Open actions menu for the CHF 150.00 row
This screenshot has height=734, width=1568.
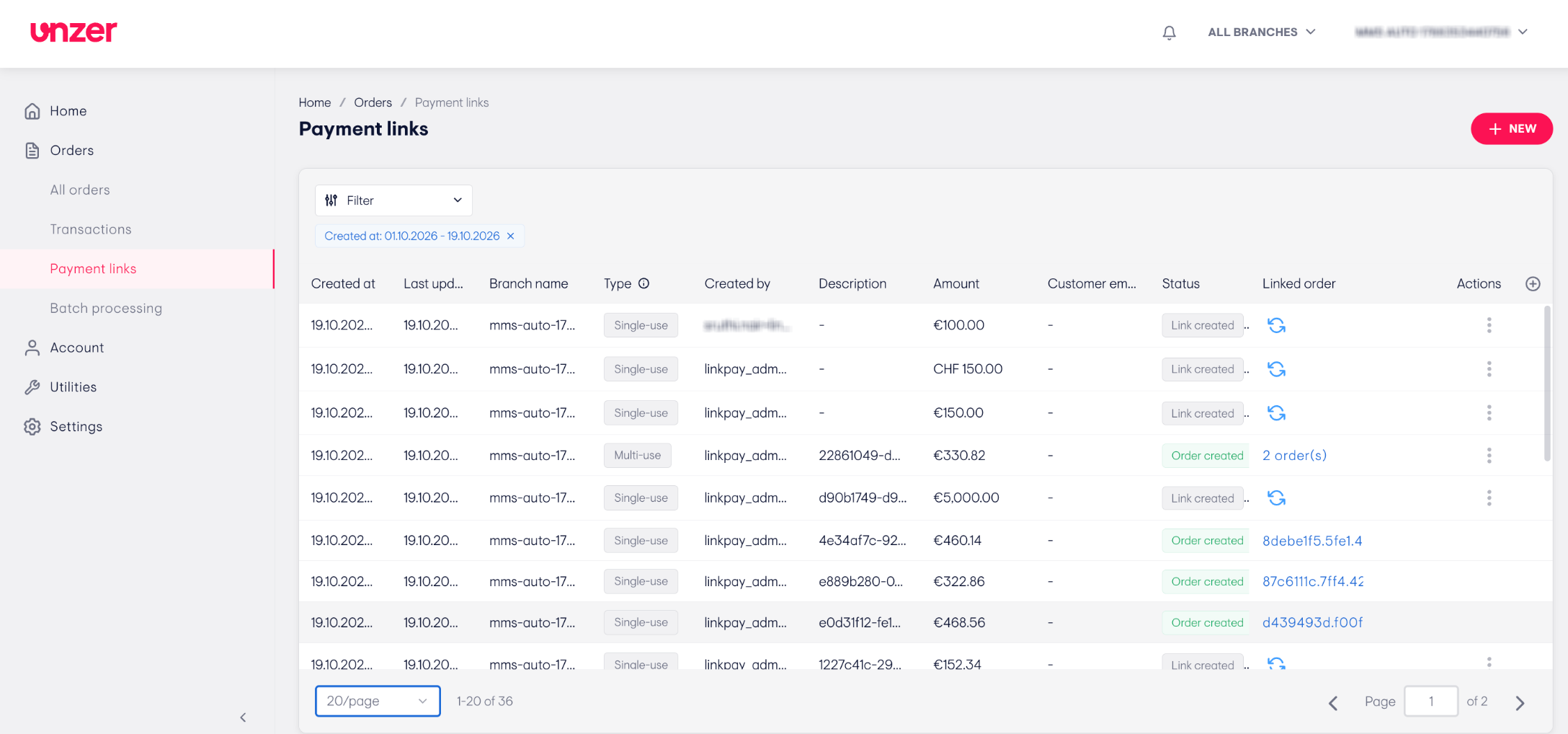[x=1489, y=369]
